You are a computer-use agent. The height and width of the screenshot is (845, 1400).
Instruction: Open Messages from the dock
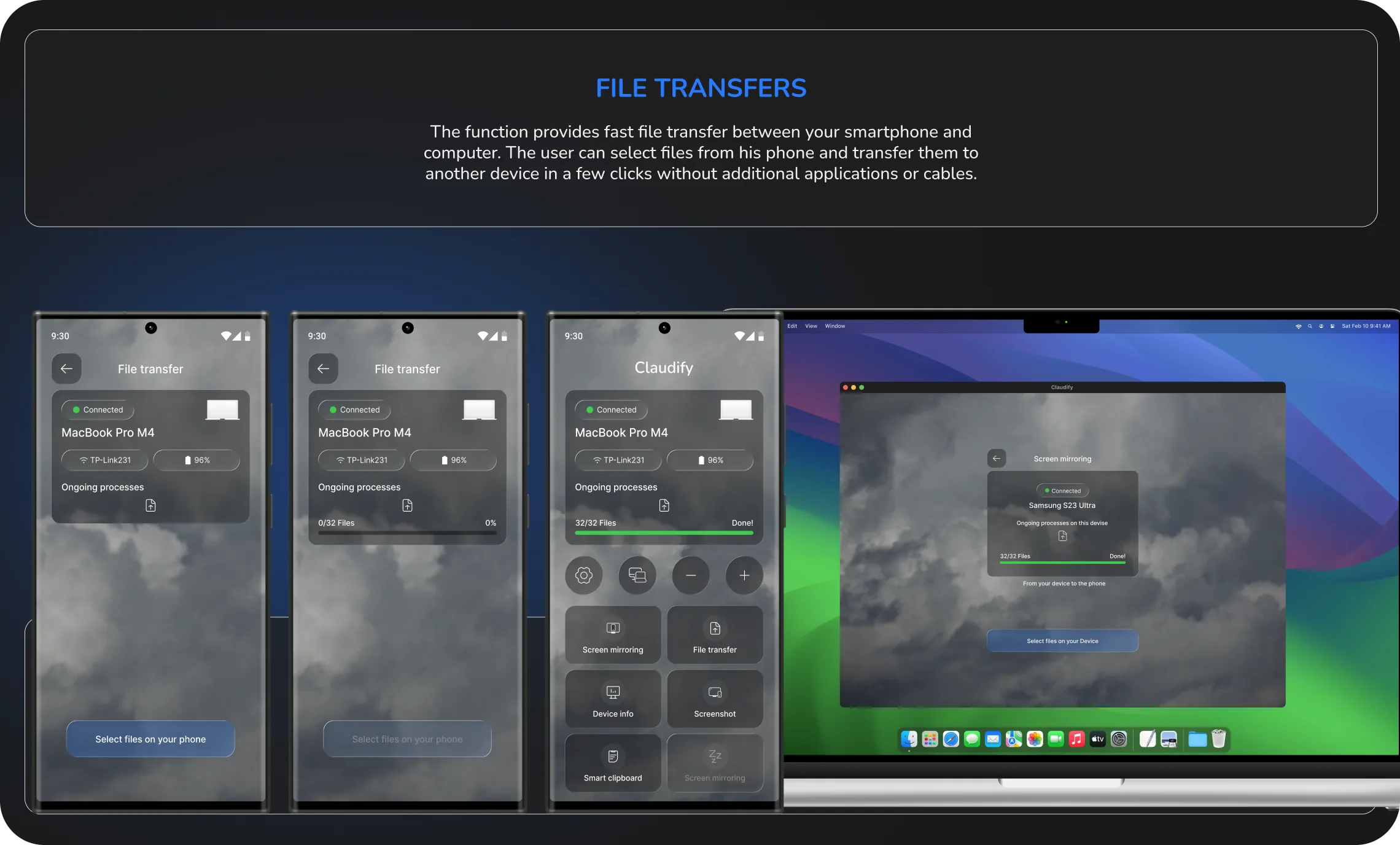pyautogui.click(x=972, y=739)
